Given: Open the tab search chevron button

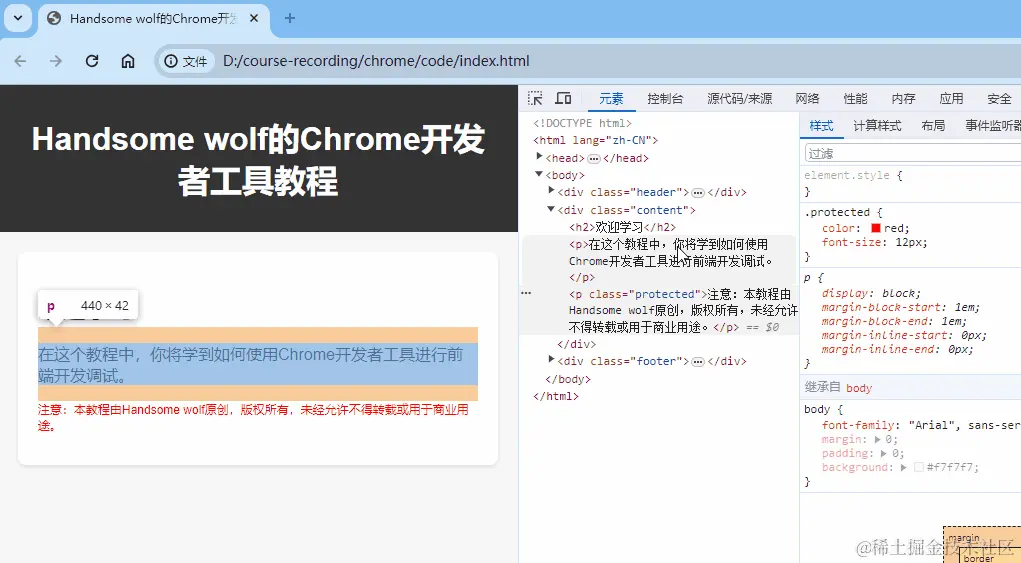Looking at the screenshot, I should (18, 18).
